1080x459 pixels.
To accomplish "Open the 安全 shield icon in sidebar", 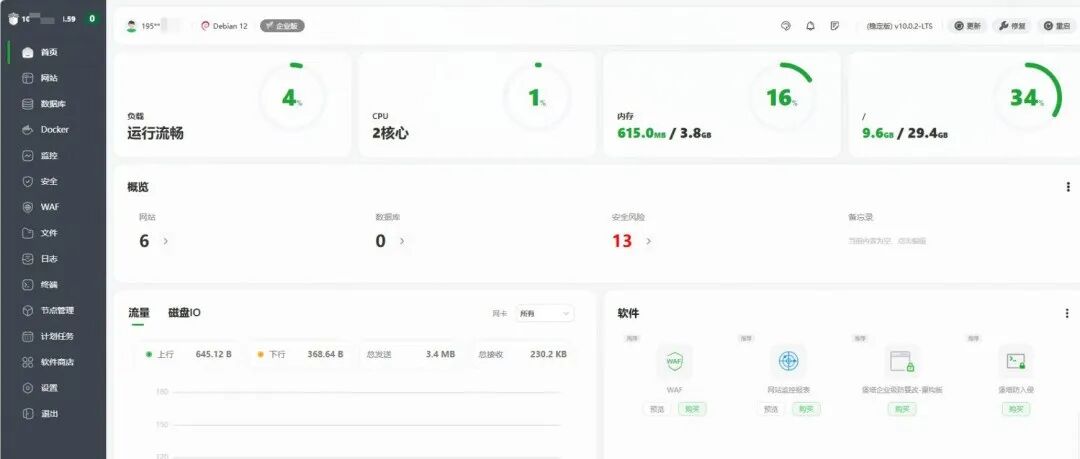I will coord(28,181).
